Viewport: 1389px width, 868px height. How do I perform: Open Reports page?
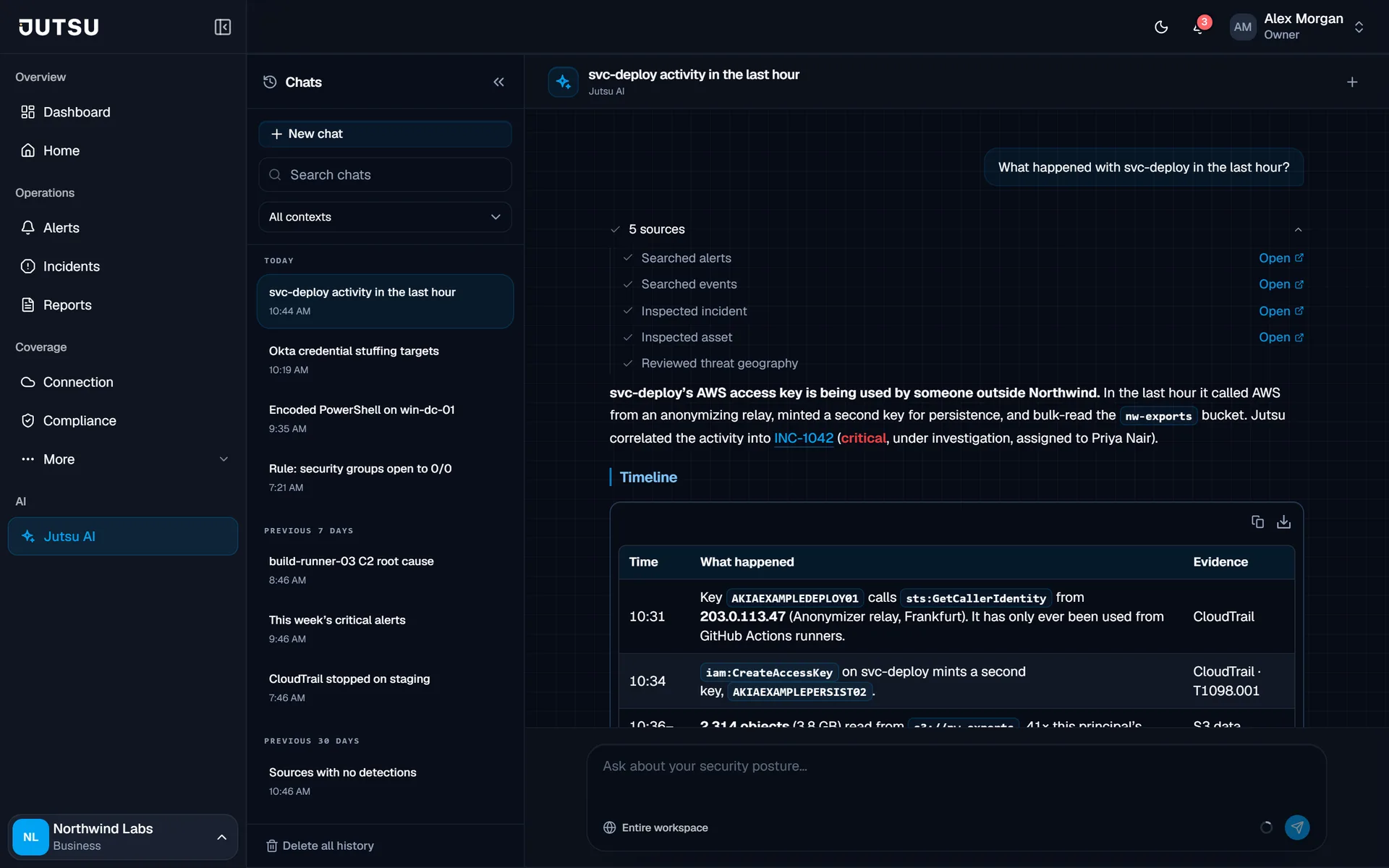pos(123,305)
